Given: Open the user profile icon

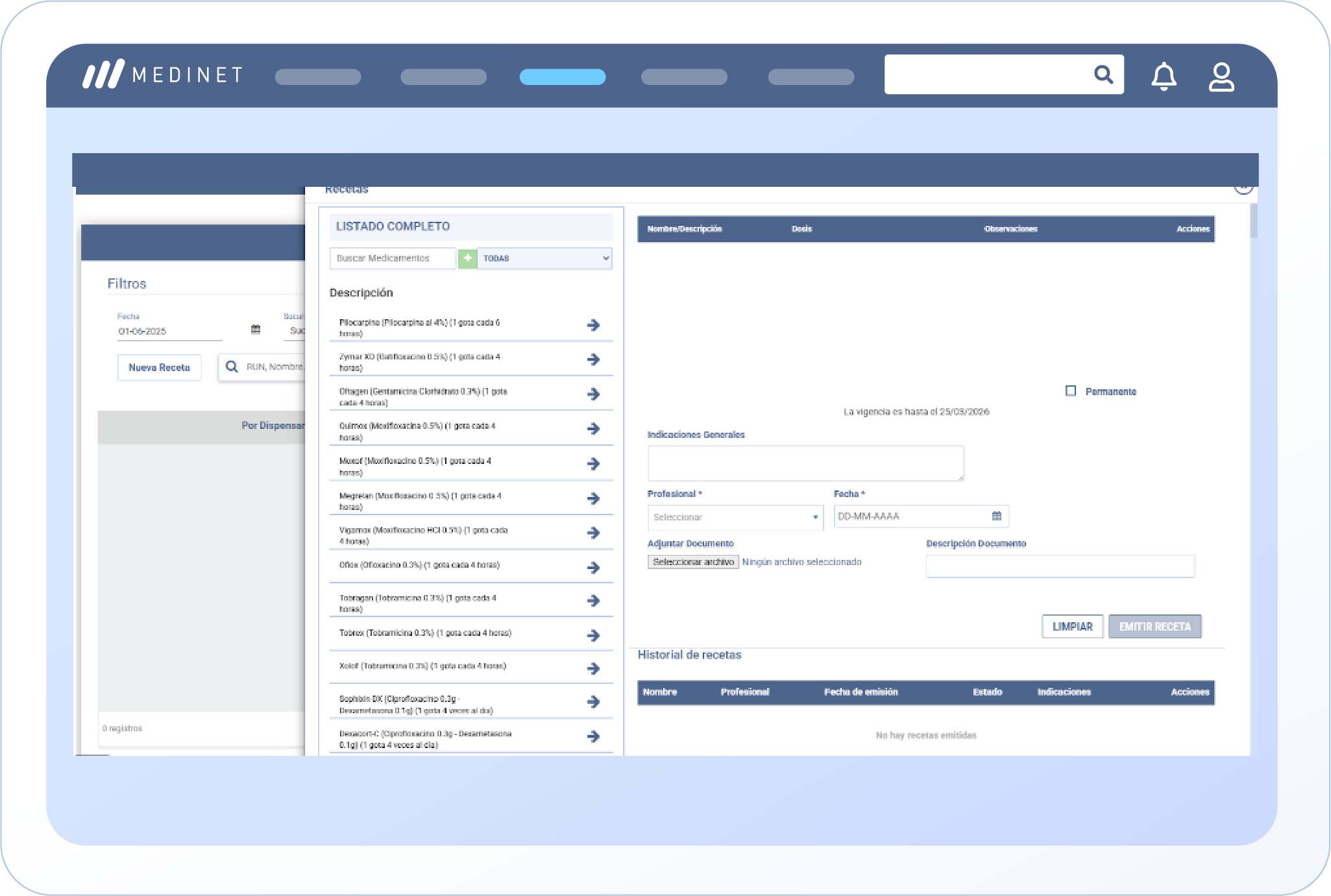Looking at the screenshot, I should pos(1221,77).
